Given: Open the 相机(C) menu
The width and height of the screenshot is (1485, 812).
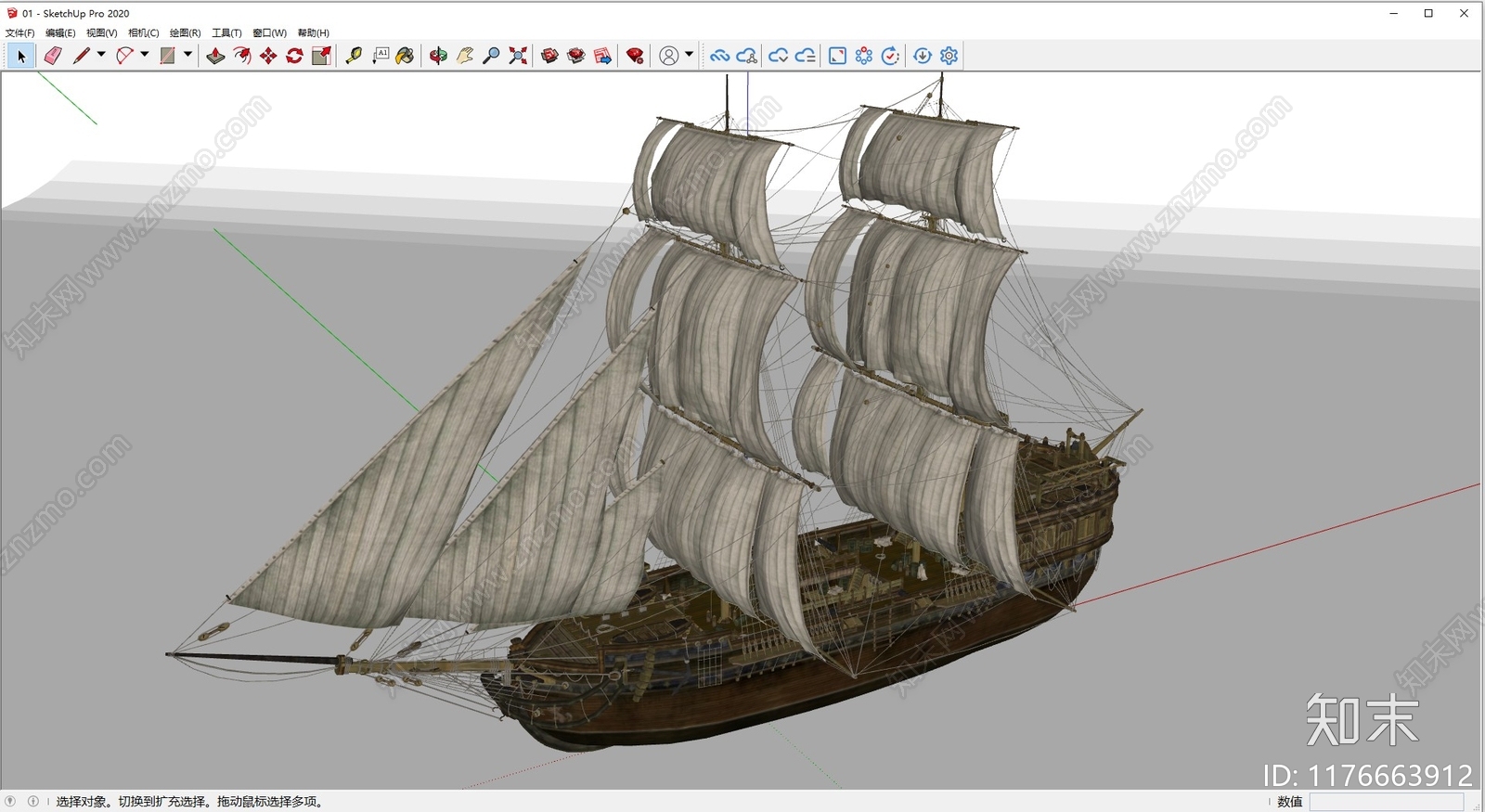Looking at the screenshot, I should [x=144, y=33].
